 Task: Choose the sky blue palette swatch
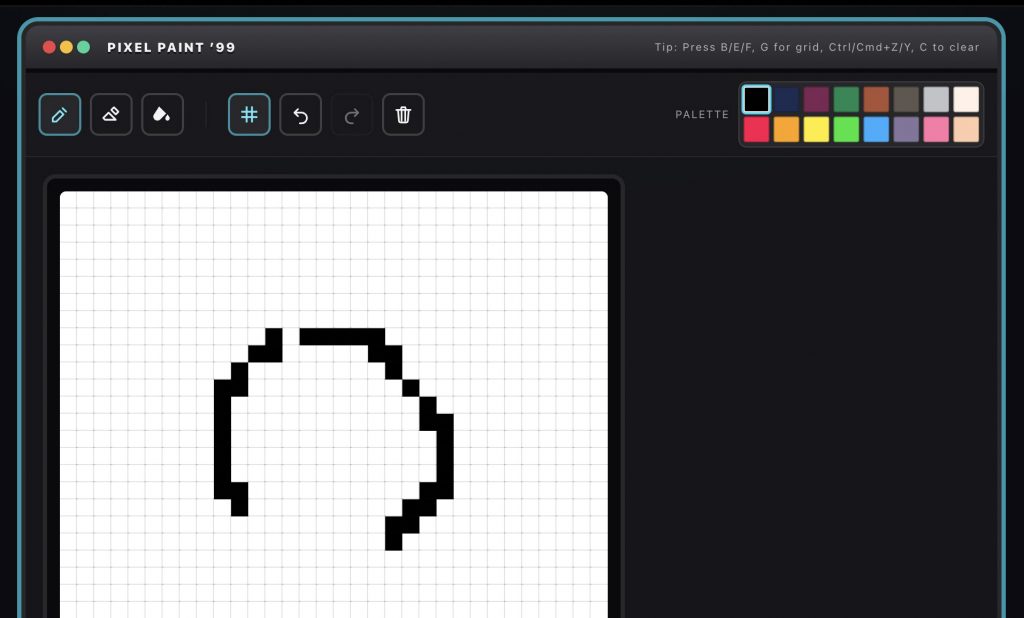coord(877,129)
